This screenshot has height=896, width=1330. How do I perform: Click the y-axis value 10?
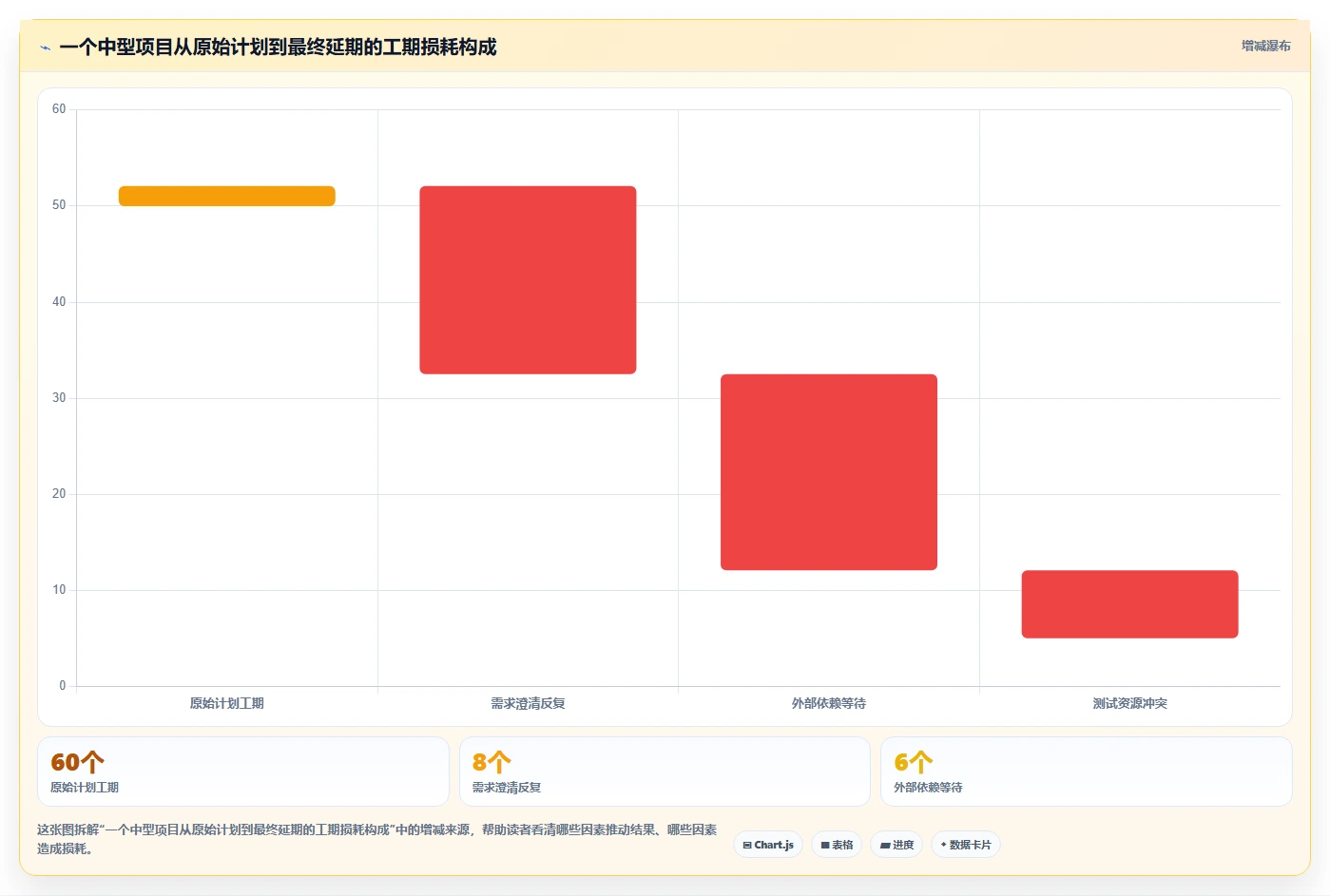[x=59, y=590]
